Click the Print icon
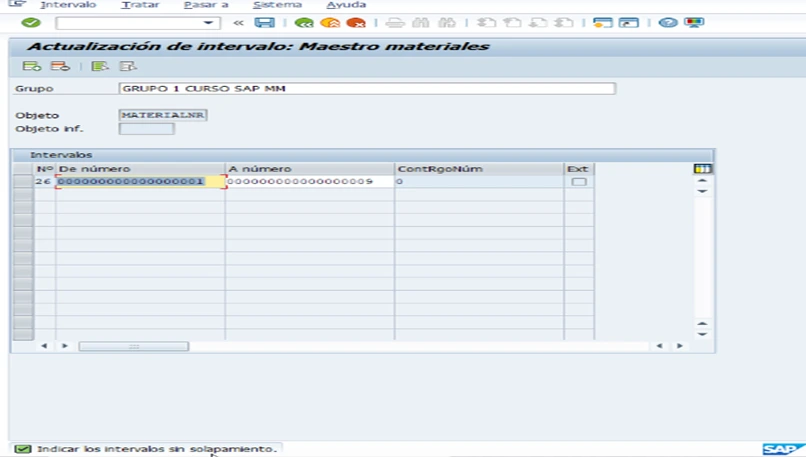Screen dimensions: 806x457 395,23
